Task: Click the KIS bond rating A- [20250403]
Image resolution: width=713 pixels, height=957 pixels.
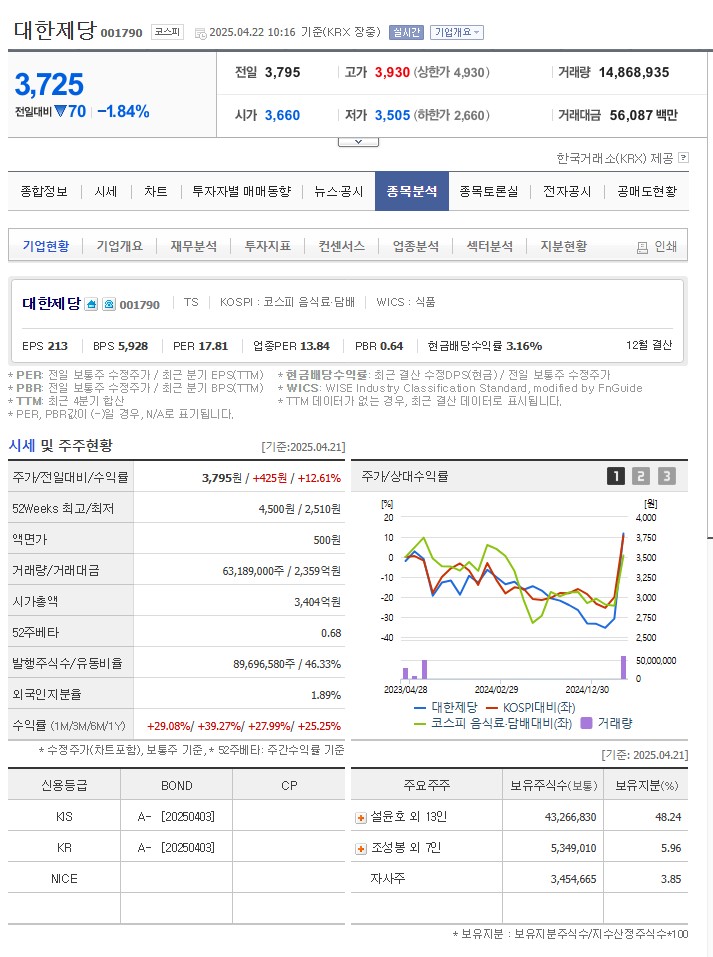Action: 176,817
